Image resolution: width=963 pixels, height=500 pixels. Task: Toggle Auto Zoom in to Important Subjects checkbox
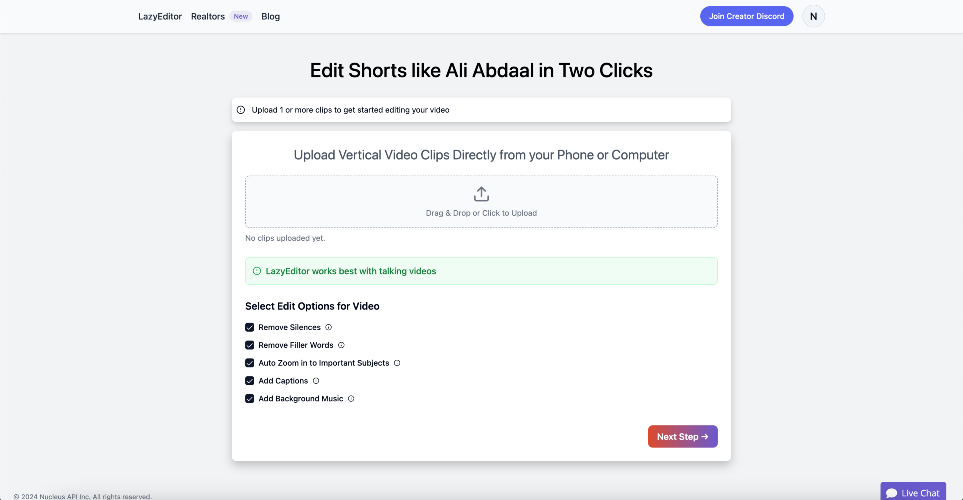click(x=249, y=363)
